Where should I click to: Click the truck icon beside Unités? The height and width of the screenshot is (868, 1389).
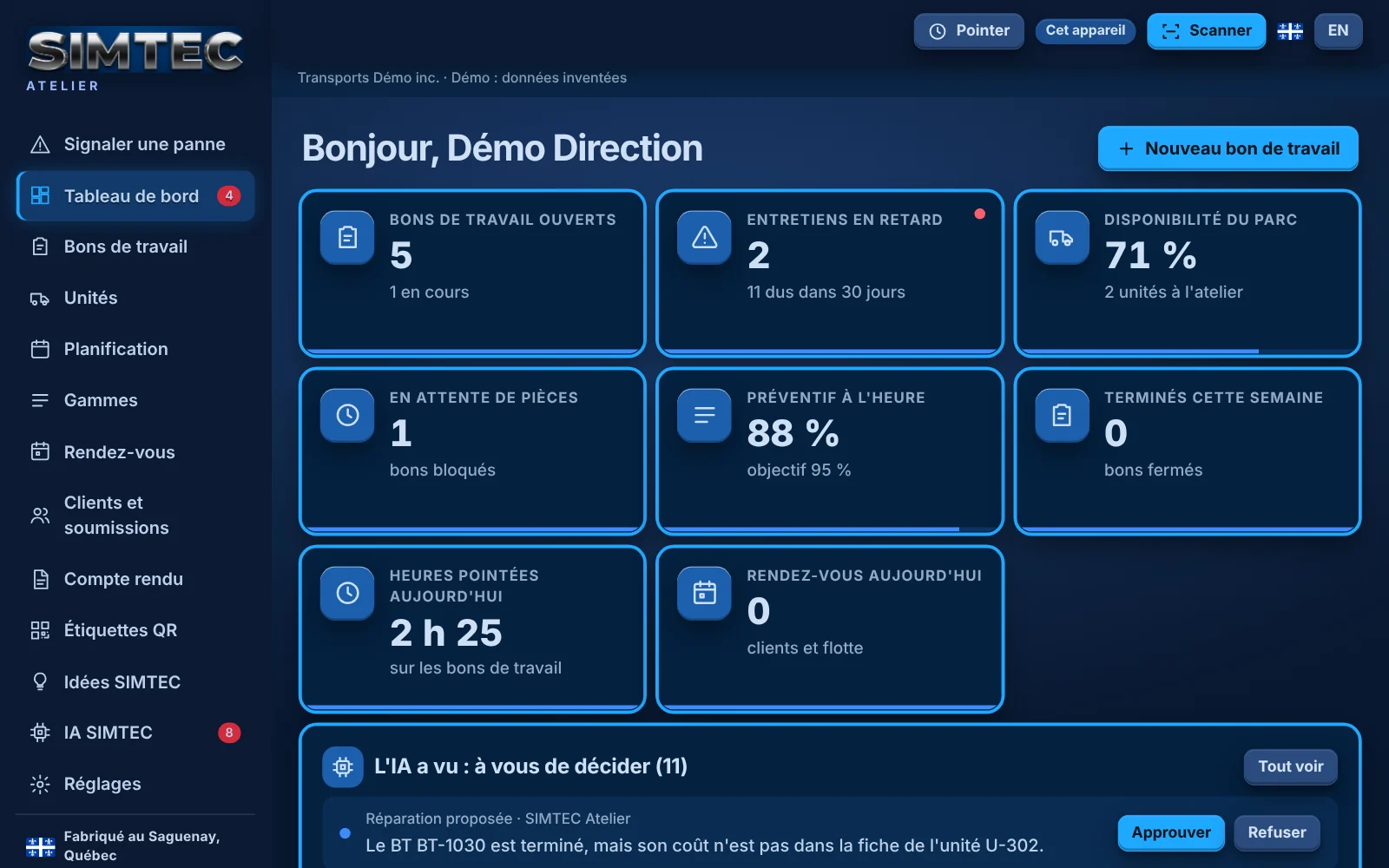point(40,299)
